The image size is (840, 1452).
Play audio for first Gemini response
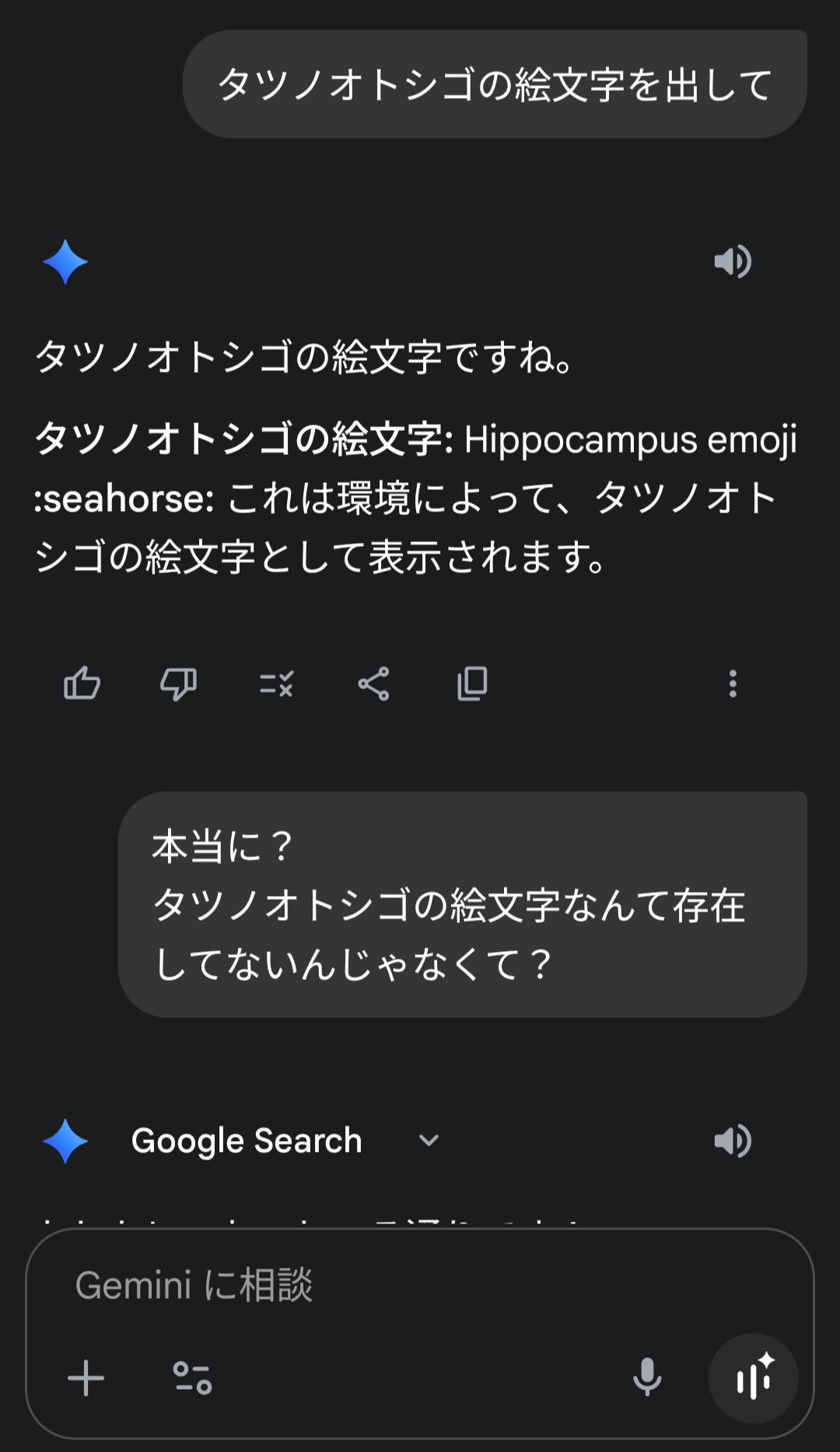pos(732,261)
